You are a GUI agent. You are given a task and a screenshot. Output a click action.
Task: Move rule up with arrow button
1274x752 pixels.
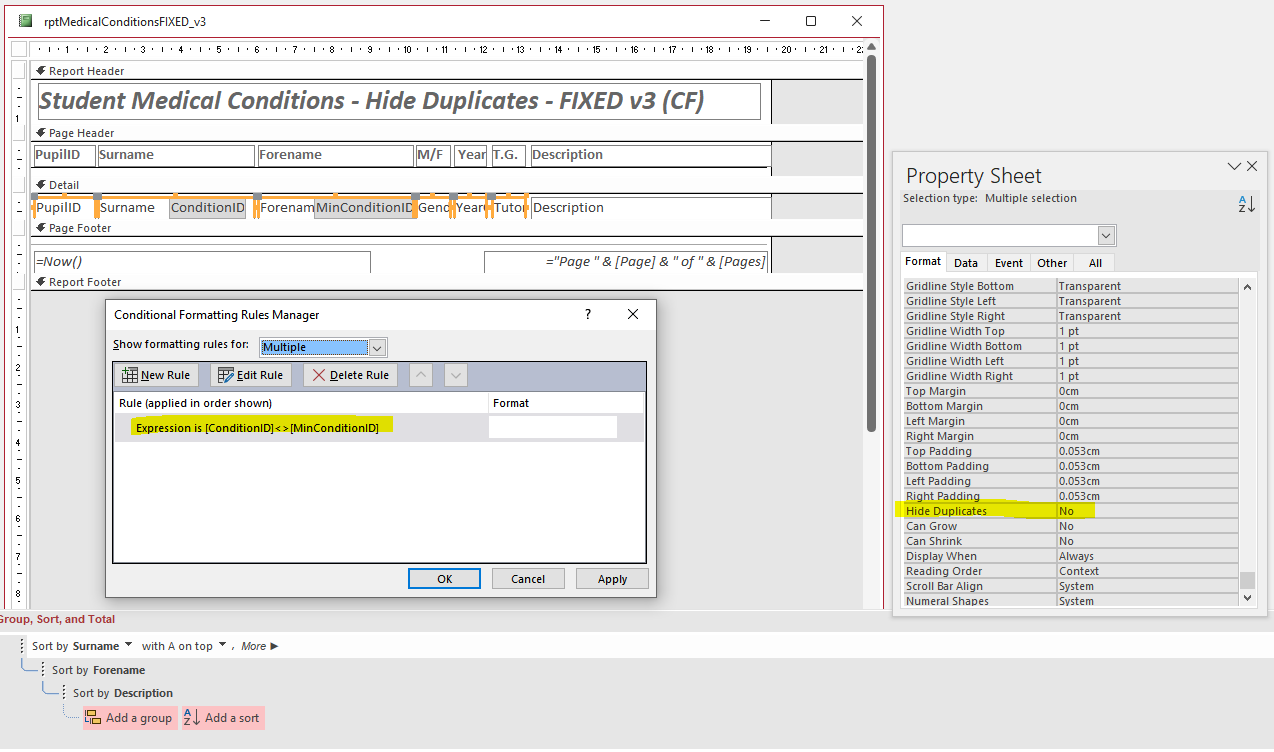422,376
